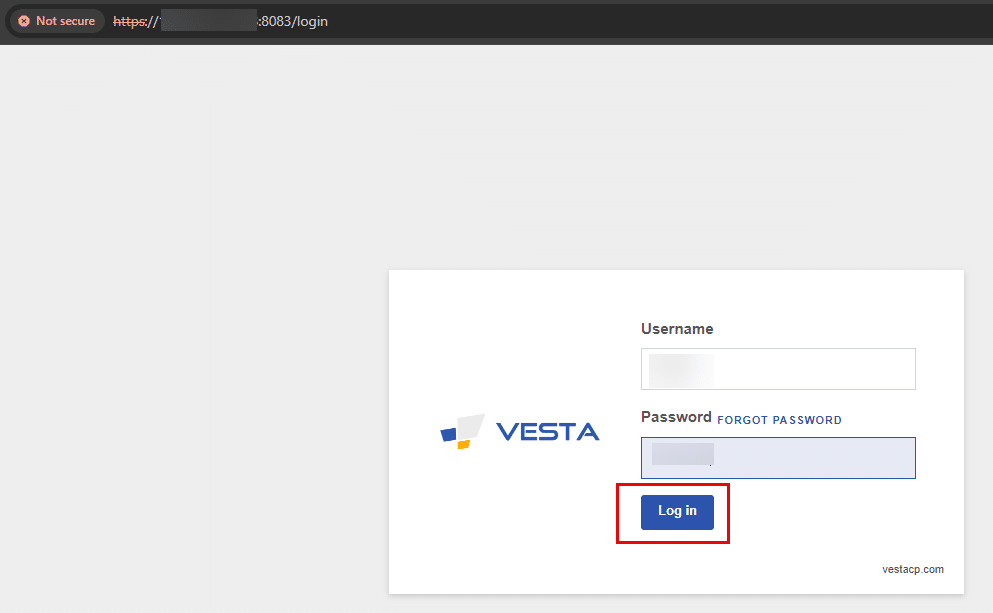Click the blurred server IP in the address bar

pyautogui.click(x=206, y=20)
